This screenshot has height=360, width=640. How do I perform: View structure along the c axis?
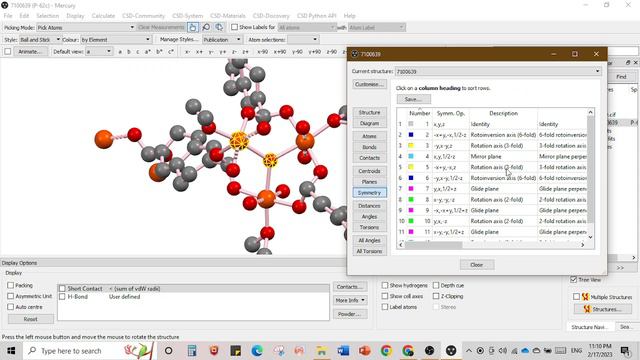pos(138,52)
